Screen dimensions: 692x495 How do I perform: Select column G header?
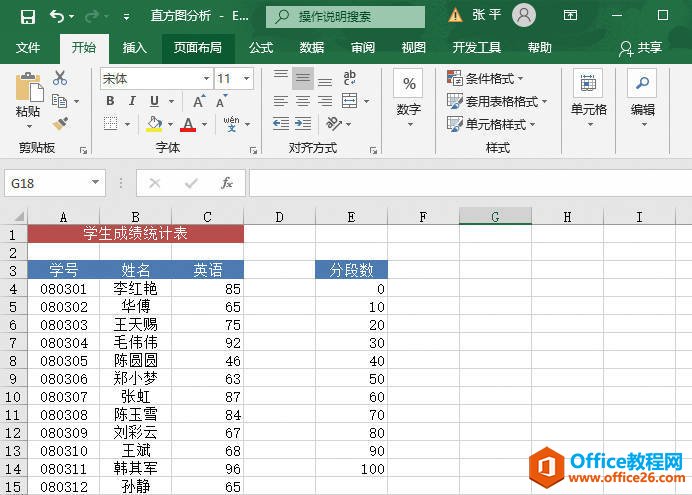495,217
